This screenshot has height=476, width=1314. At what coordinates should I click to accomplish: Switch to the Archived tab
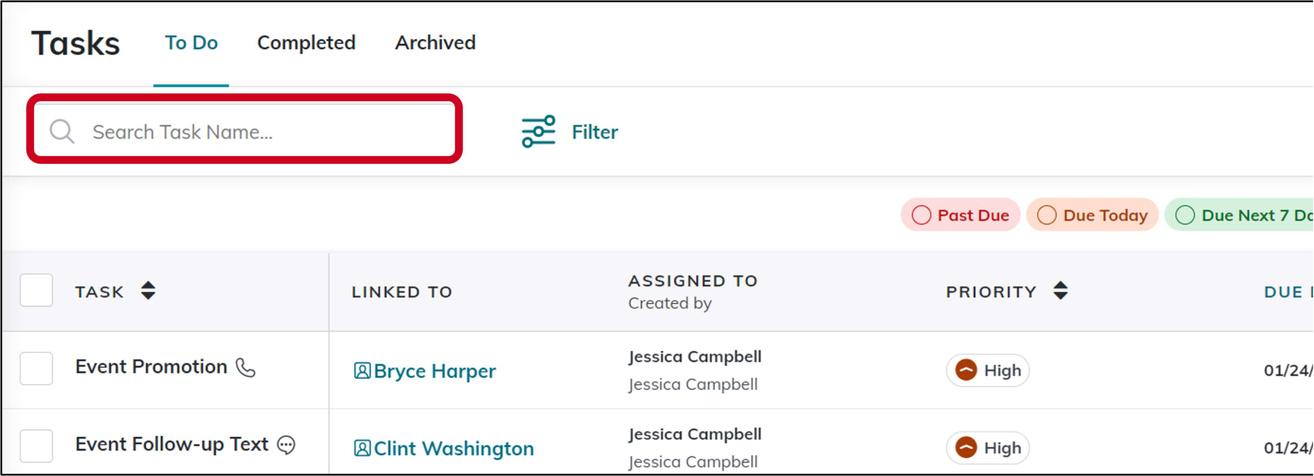coord(435,43)
